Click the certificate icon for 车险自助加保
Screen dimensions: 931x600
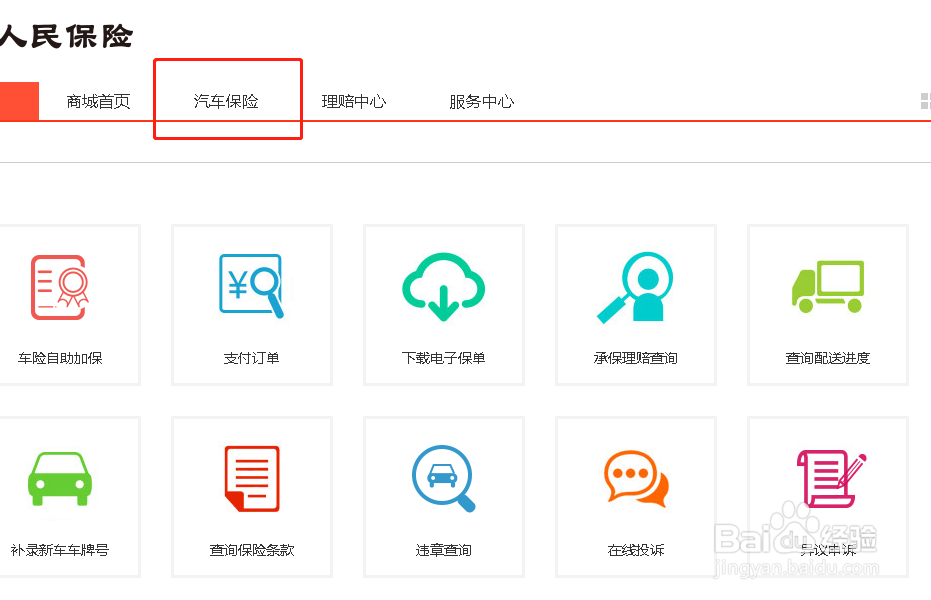click(59, 287)
